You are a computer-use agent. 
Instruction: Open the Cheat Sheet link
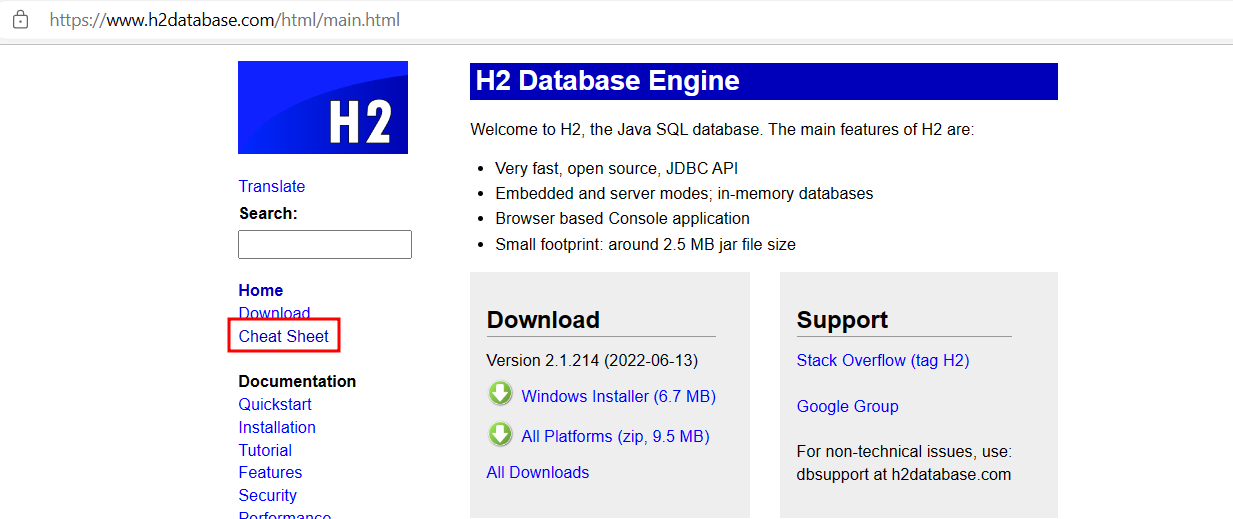pos(284,336)
